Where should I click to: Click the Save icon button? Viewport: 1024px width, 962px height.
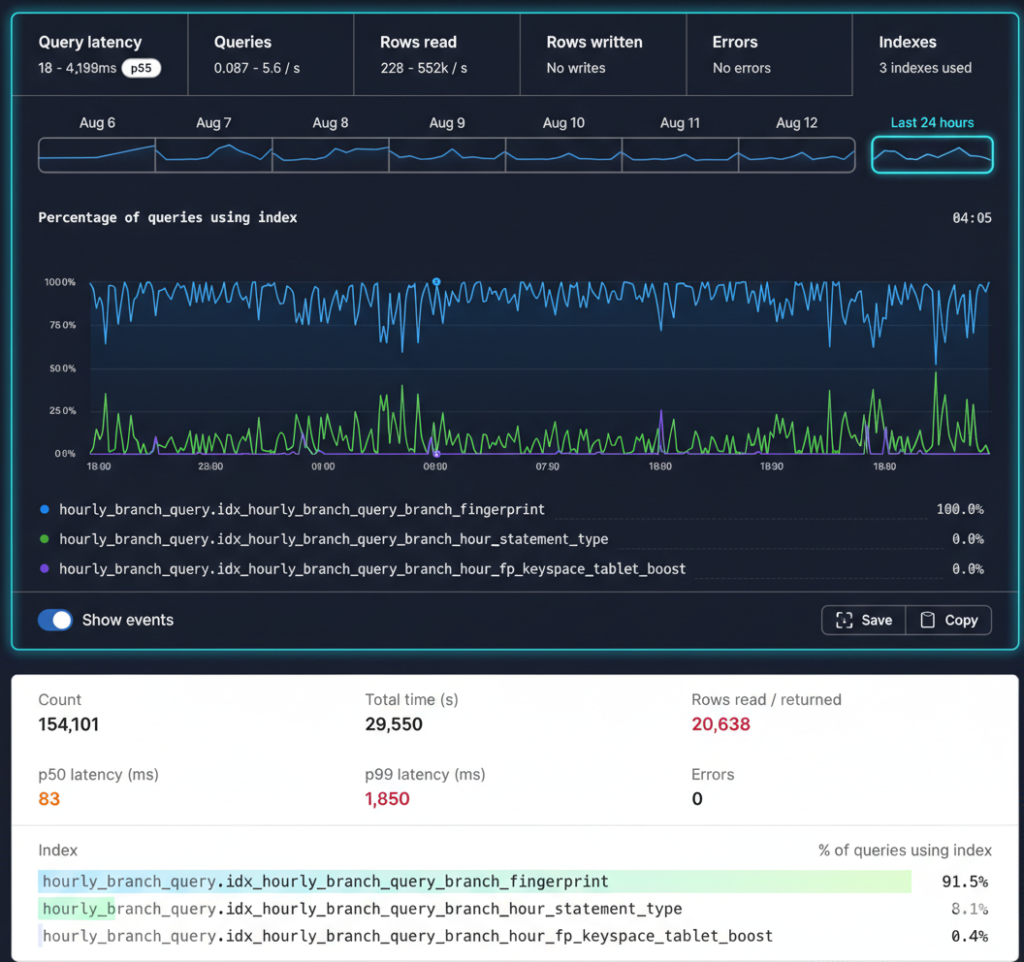863,620
